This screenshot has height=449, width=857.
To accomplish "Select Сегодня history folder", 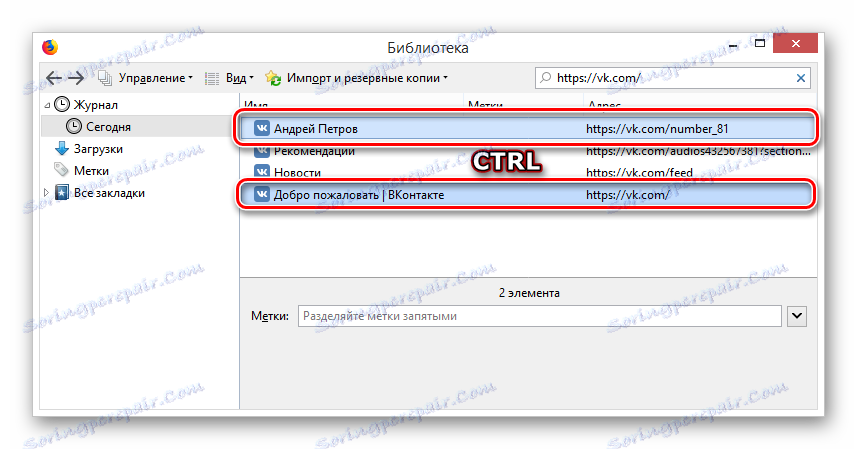I will coord(108,127).
